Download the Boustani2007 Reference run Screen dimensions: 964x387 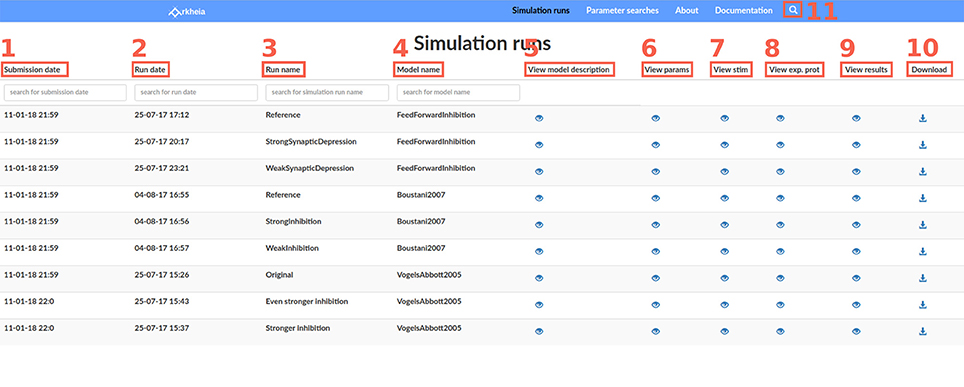click(922, 198)
